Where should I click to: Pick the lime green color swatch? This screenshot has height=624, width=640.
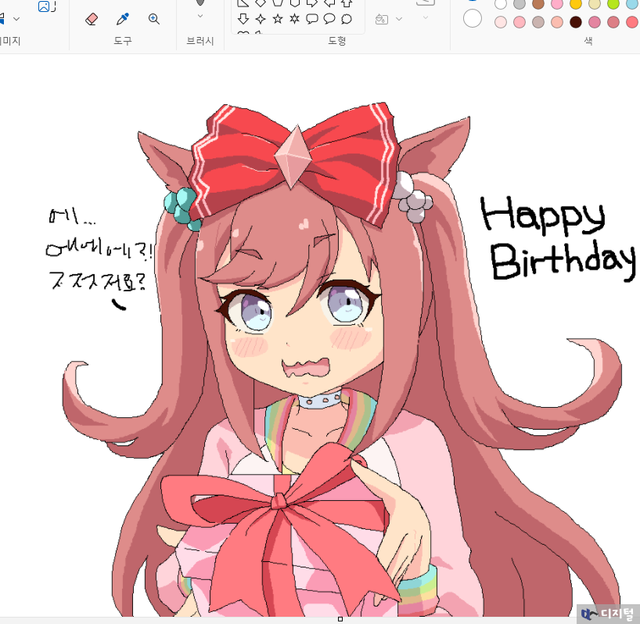(x=613, y=4)
